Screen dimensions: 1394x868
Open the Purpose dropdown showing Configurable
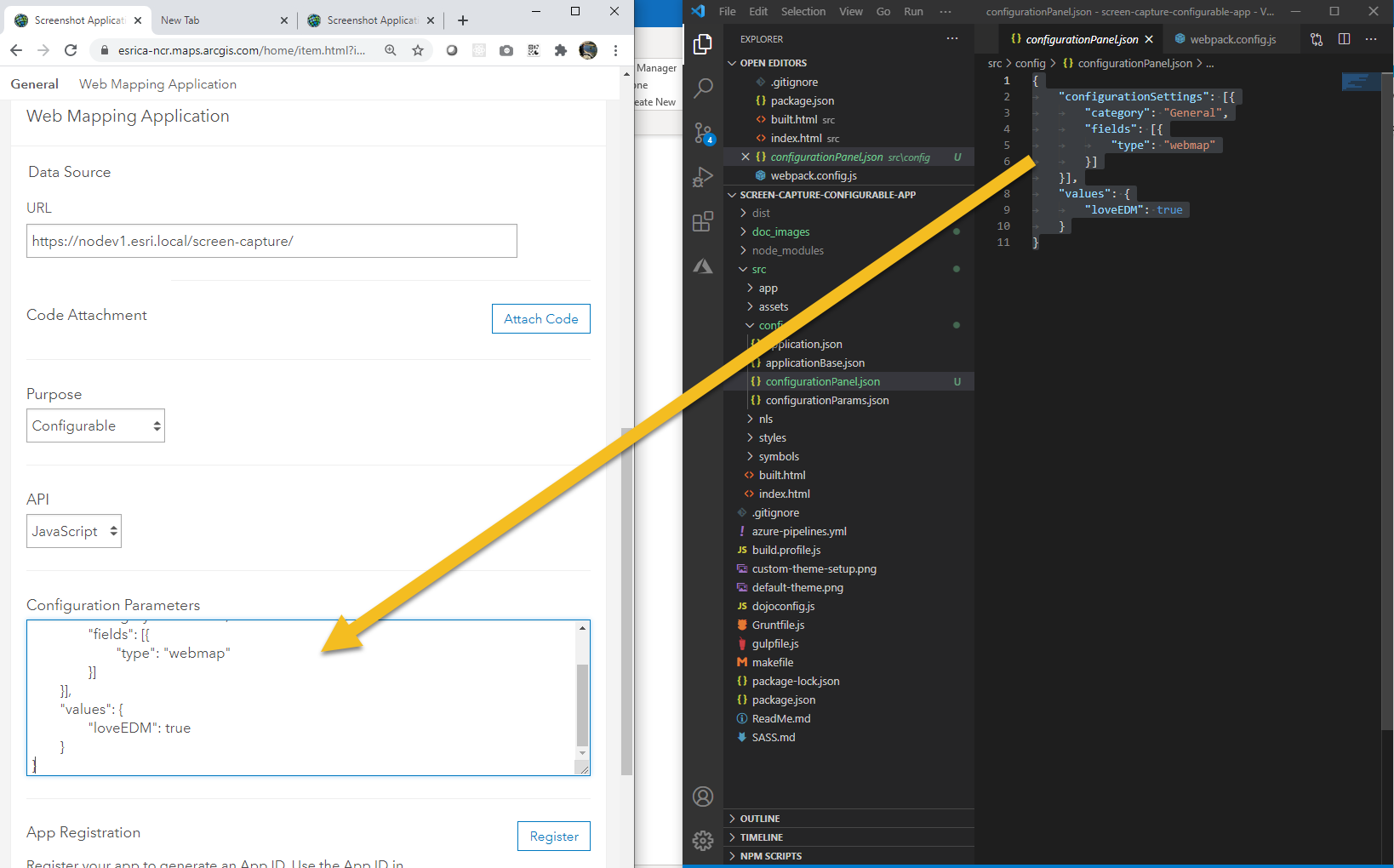(95, 425)
